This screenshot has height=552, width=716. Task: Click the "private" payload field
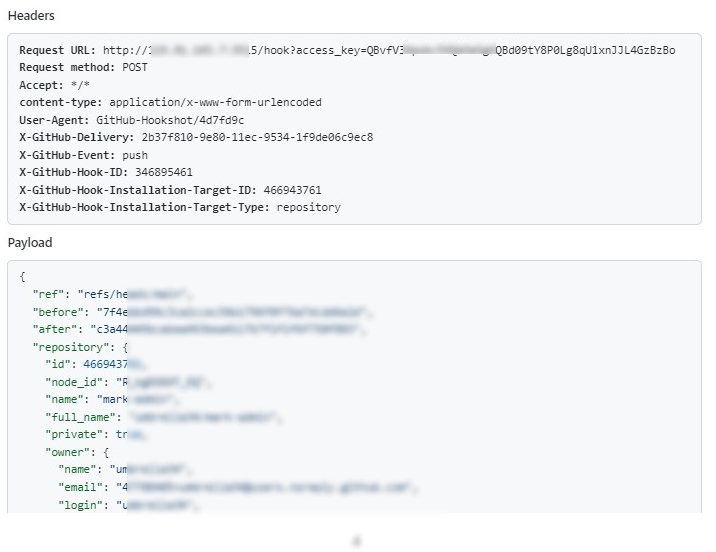point(95,434)
